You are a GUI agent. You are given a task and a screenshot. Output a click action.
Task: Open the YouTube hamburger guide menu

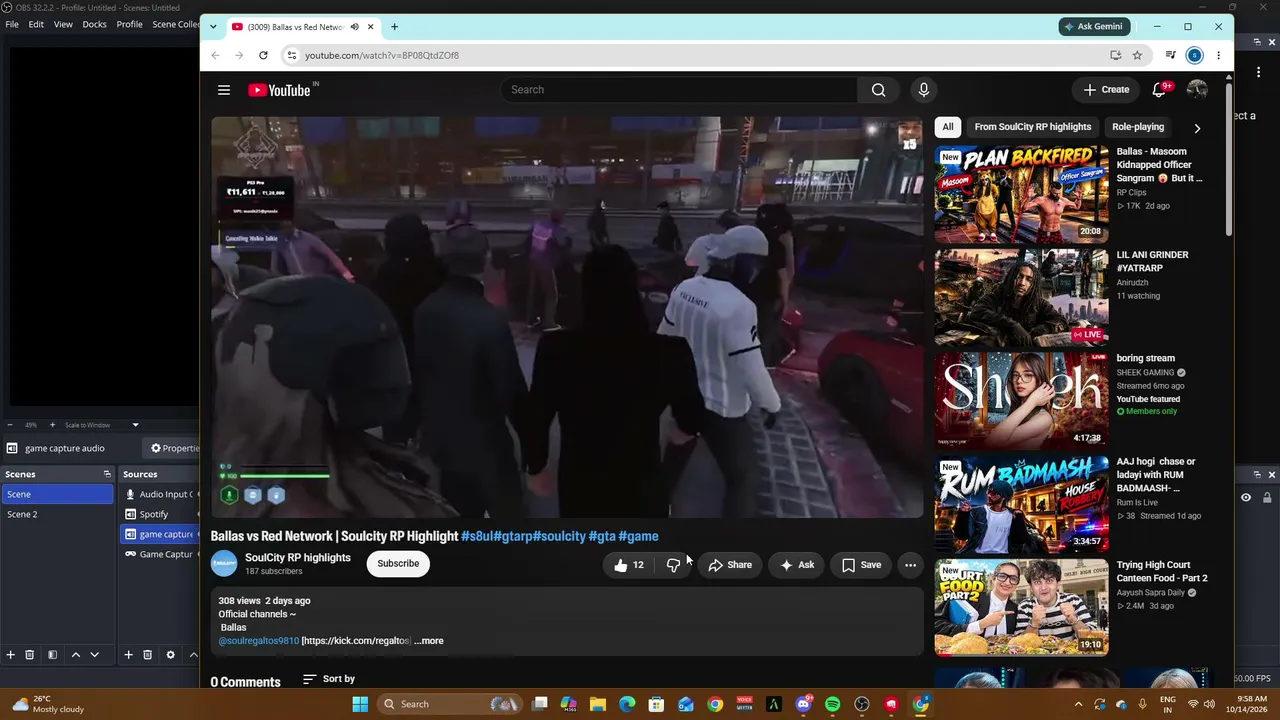pos(224,90)
